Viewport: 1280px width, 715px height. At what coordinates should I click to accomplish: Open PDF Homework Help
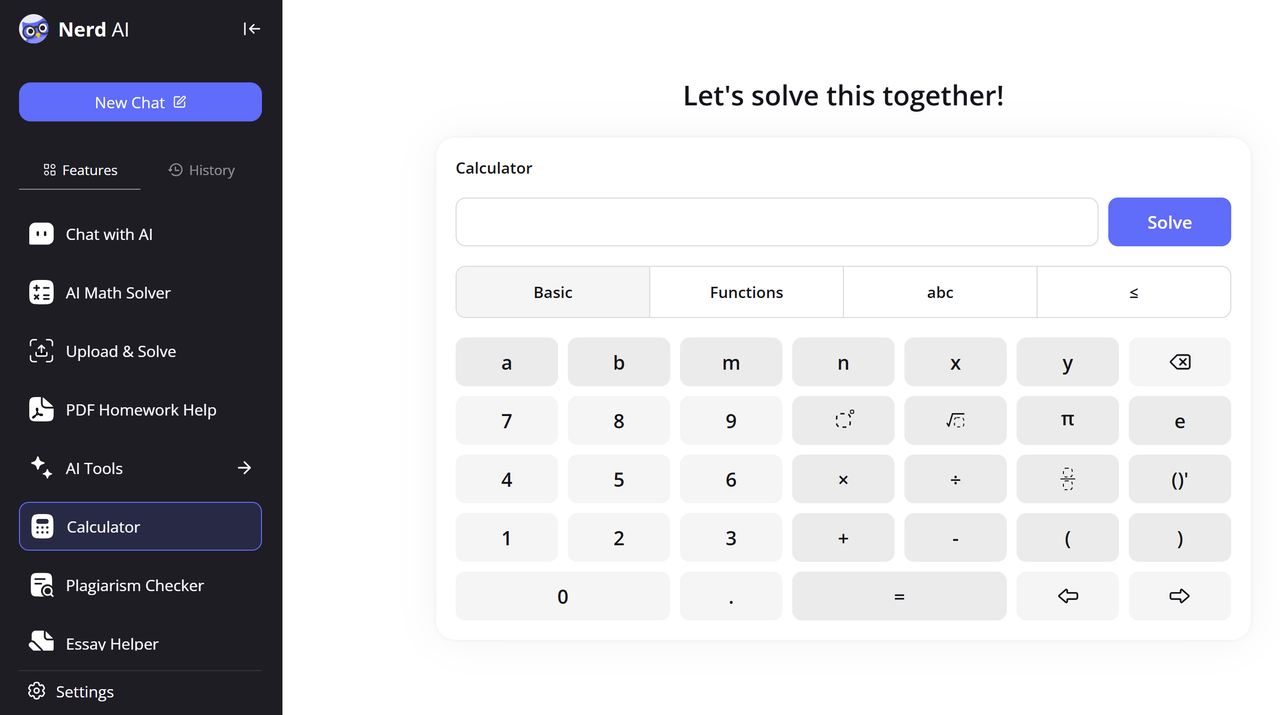click(x=140, y=410)
